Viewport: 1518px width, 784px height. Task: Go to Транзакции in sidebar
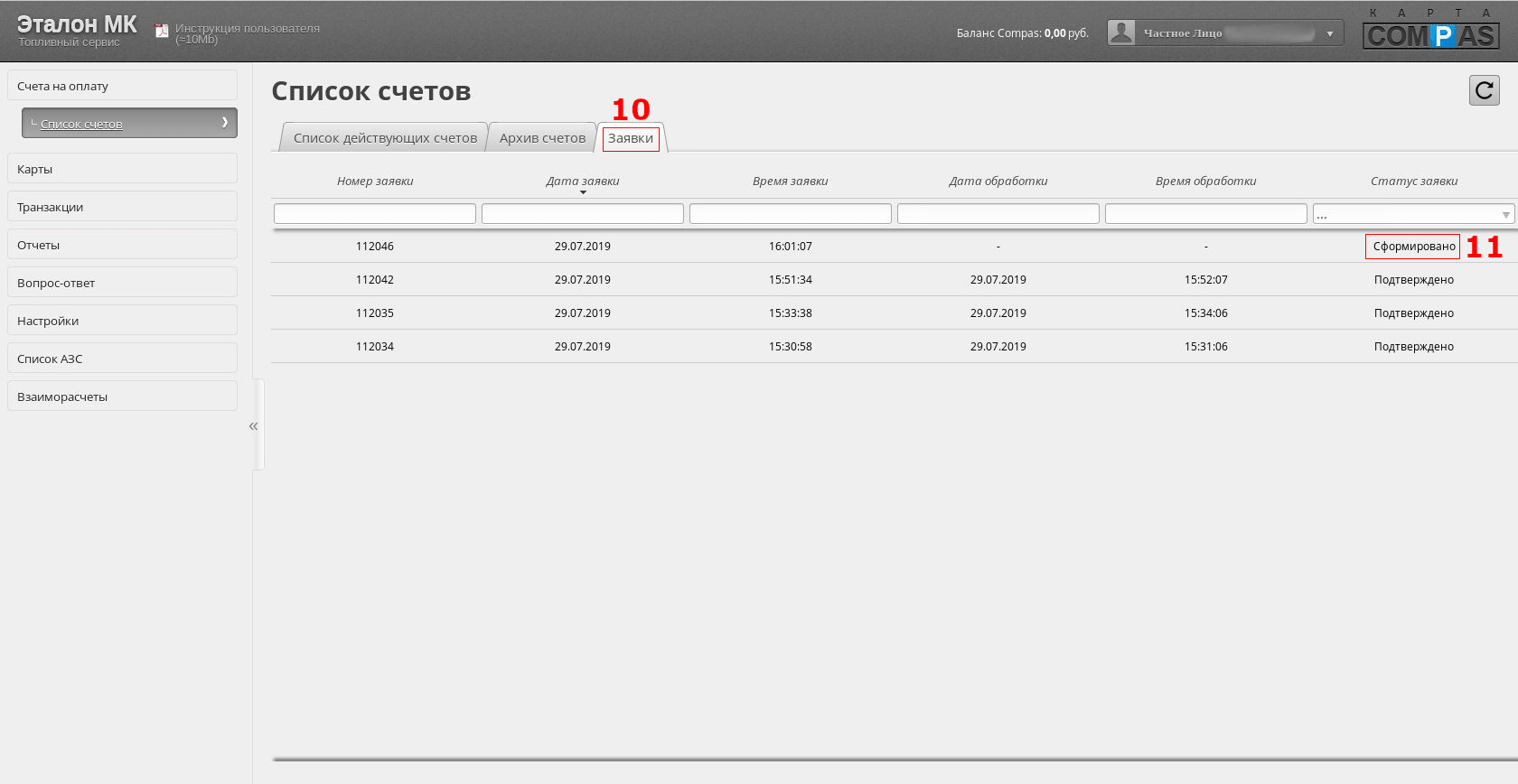coord(122,207)
